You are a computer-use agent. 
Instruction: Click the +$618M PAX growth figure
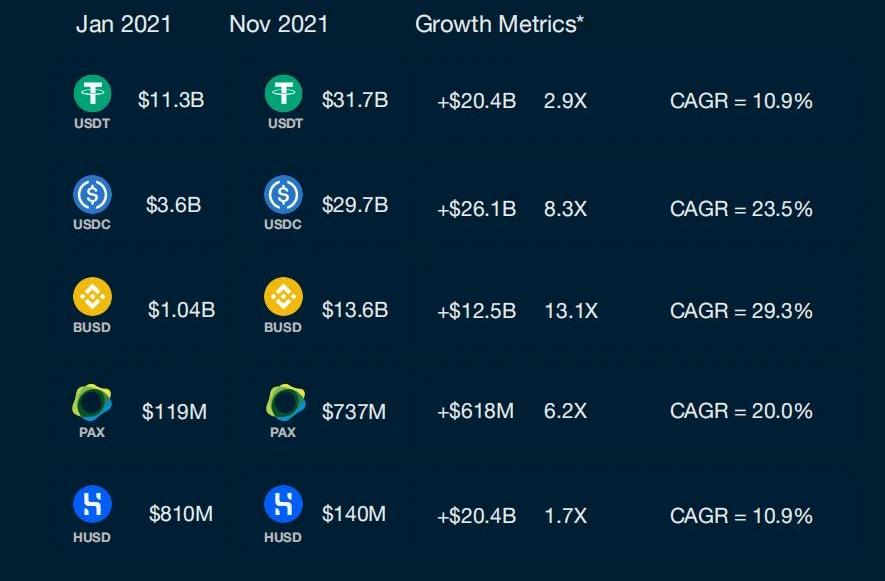coord(475,411)
